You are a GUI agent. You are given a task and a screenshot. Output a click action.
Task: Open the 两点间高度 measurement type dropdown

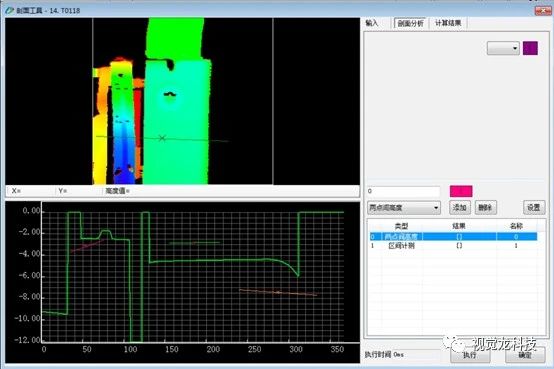point(403,207)
